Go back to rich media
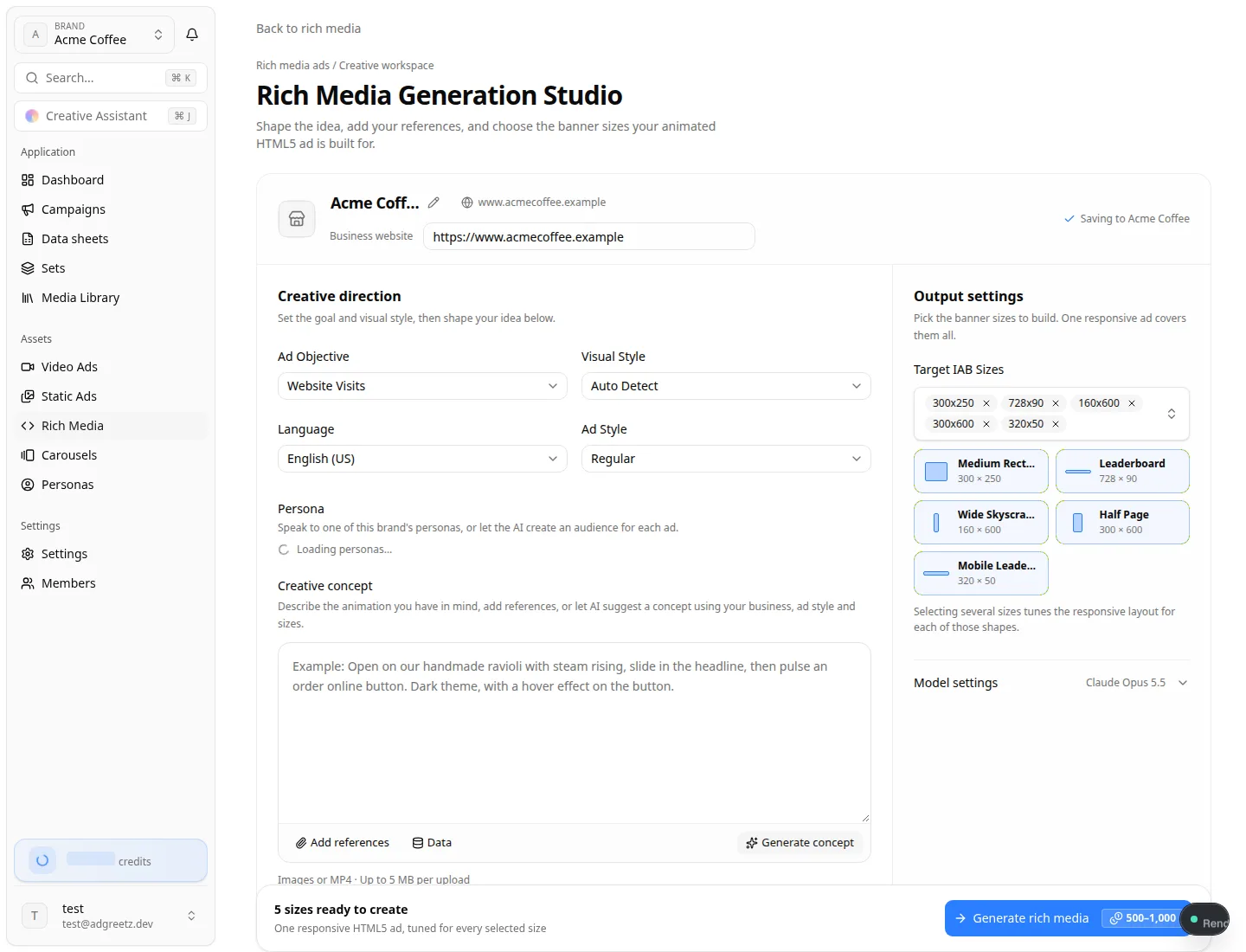This screenshot has height=952, width=1246. (x=309, y=29)
